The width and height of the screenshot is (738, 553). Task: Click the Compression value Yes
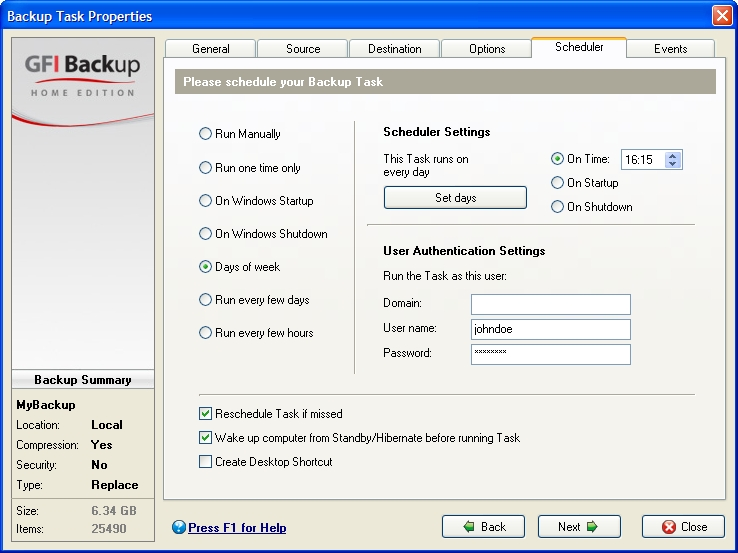tap(102, 445)
